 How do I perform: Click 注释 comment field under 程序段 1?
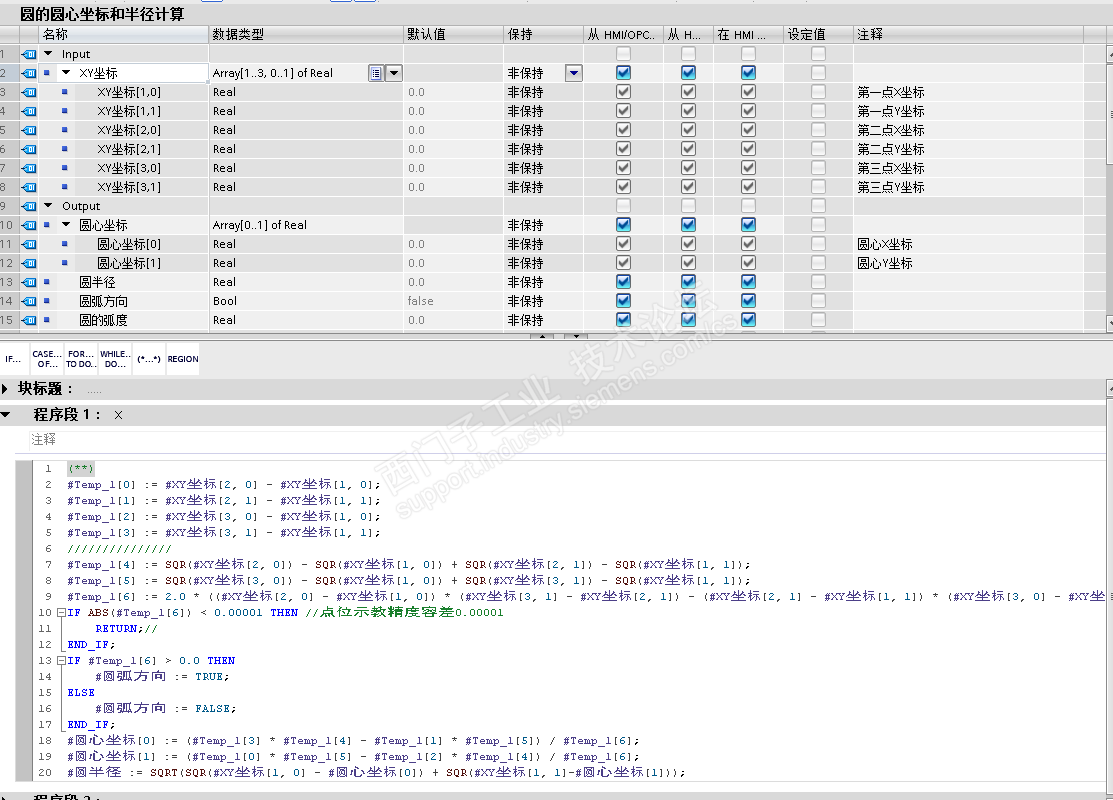(x=566, y=440)
